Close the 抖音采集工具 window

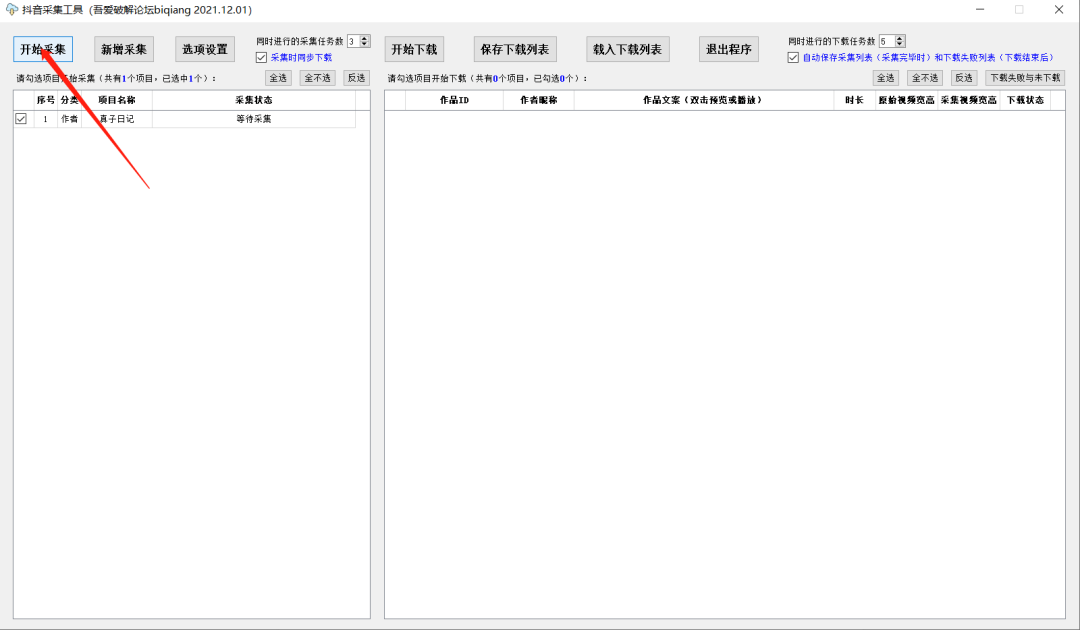tap(1059, 10)
